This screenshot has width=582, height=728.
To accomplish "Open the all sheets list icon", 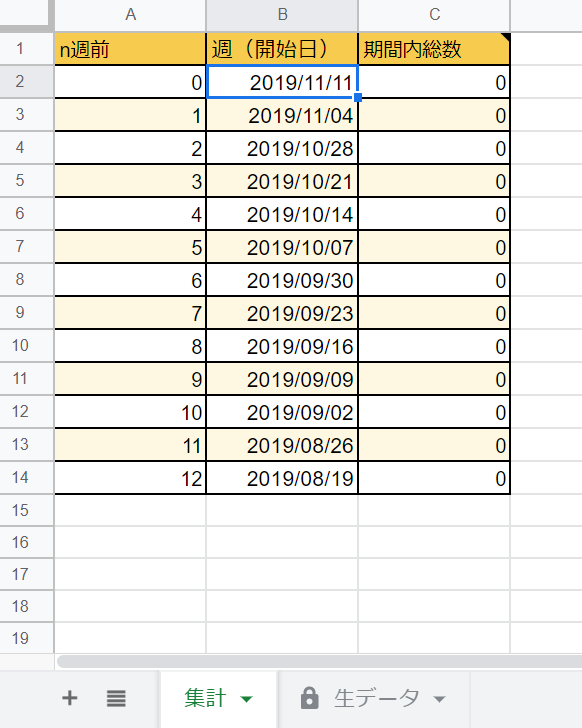I will (x=116, y=698).
